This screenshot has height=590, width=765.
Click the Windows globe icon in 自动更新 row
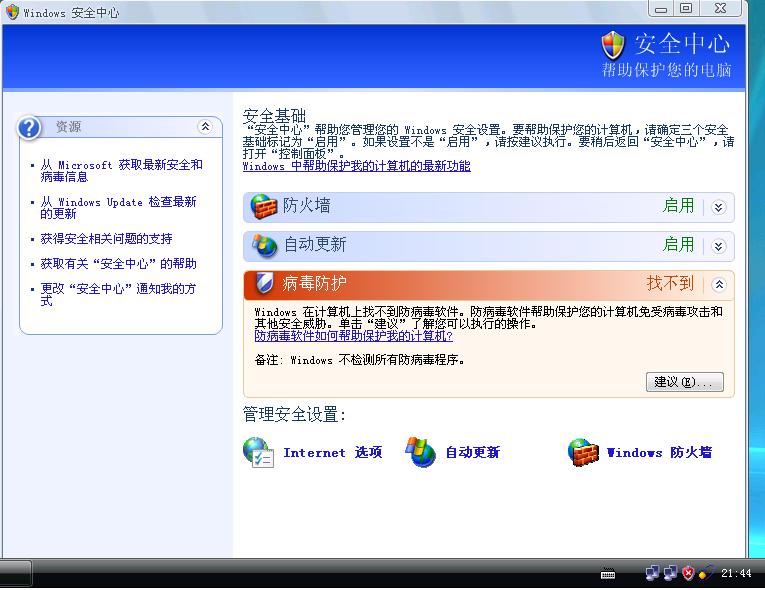pyautogui.click(x=264, y=245)
